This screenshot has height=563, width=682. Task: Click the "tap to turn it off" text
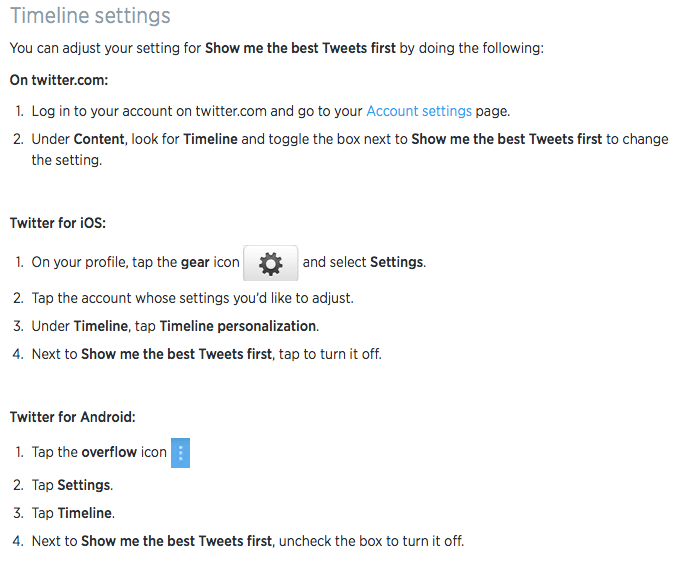[330, 354]
